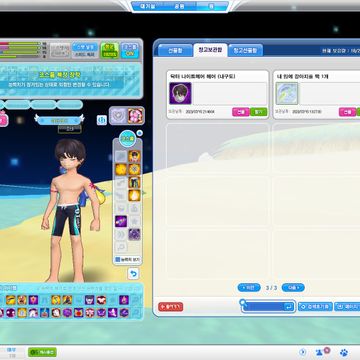Image resolution: width=360 pixels, height=360 pixels.
Task: Click the round cyan button atop the equipment panel
Action: coord(127,138)
